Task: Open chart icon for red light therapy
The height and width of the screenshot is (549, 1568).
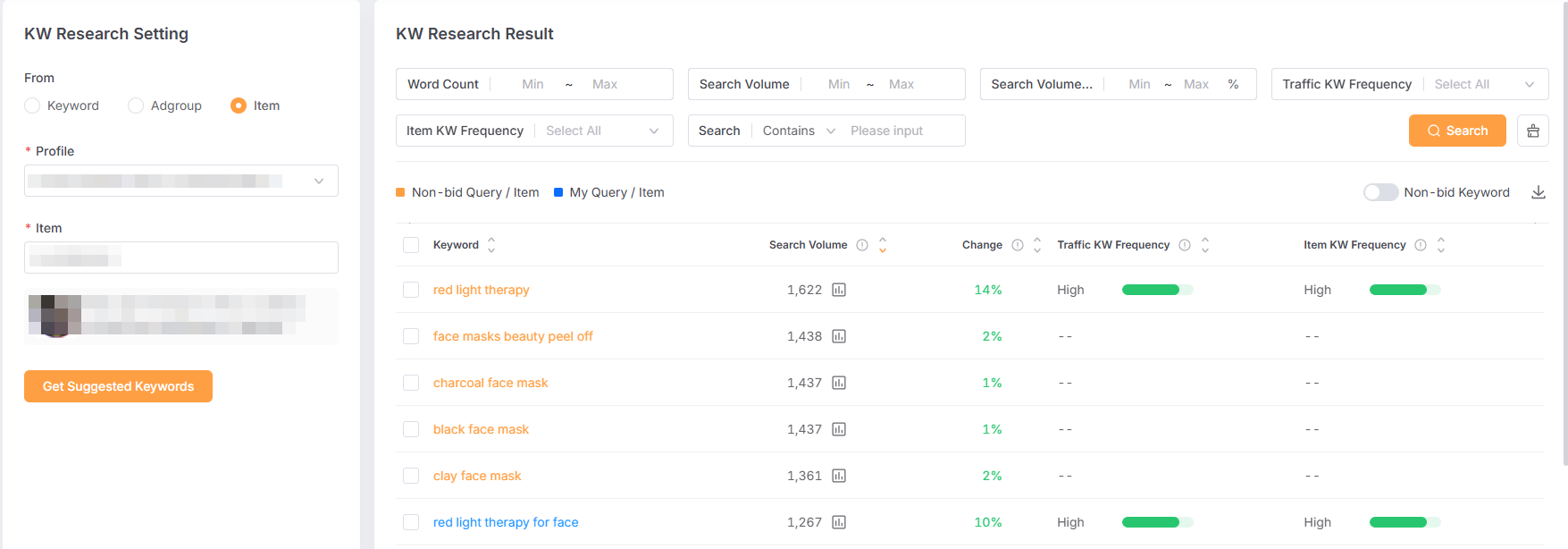Action: click(838, 290)
